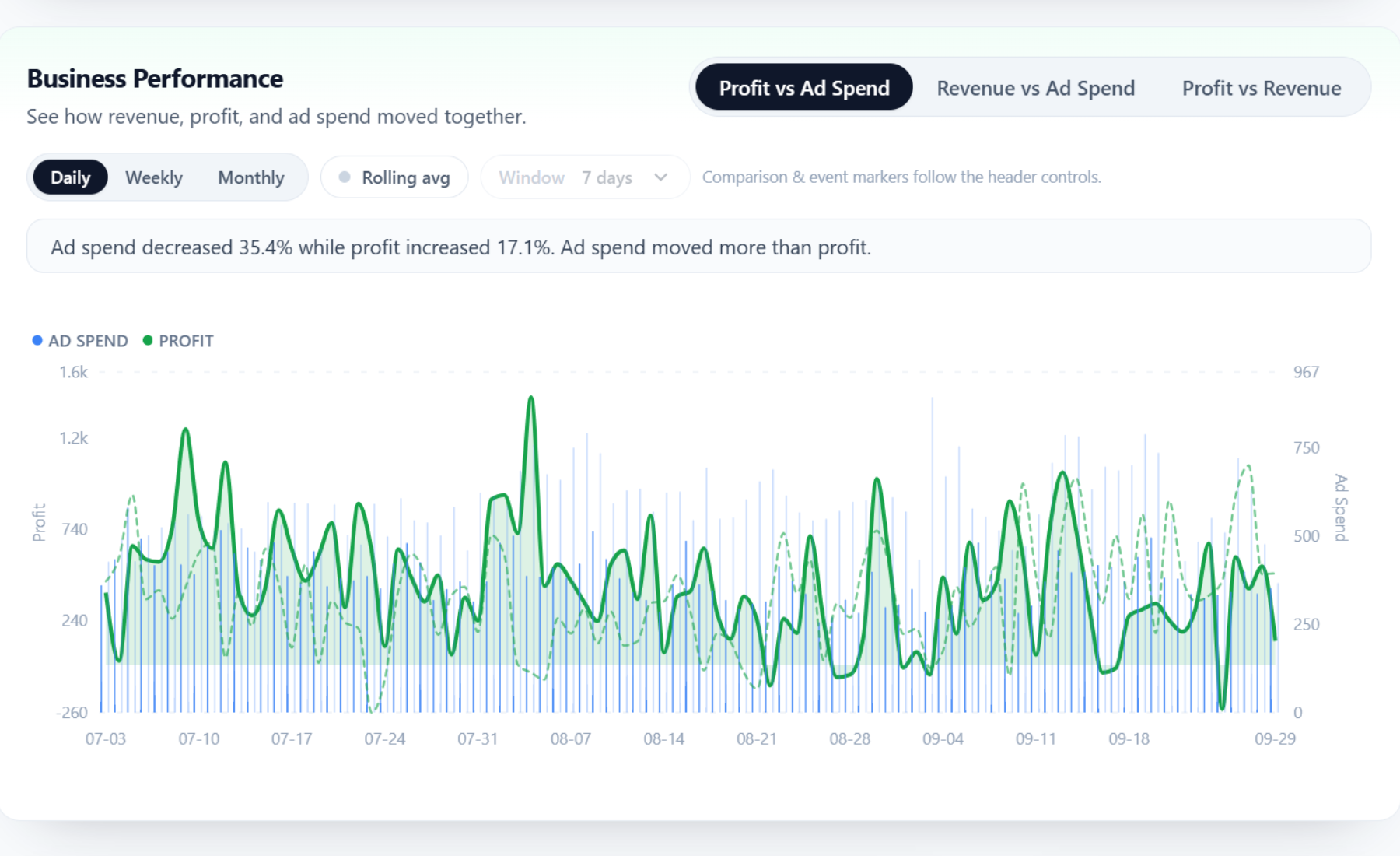Switch chart to Weekly view

tap(154, 177)
